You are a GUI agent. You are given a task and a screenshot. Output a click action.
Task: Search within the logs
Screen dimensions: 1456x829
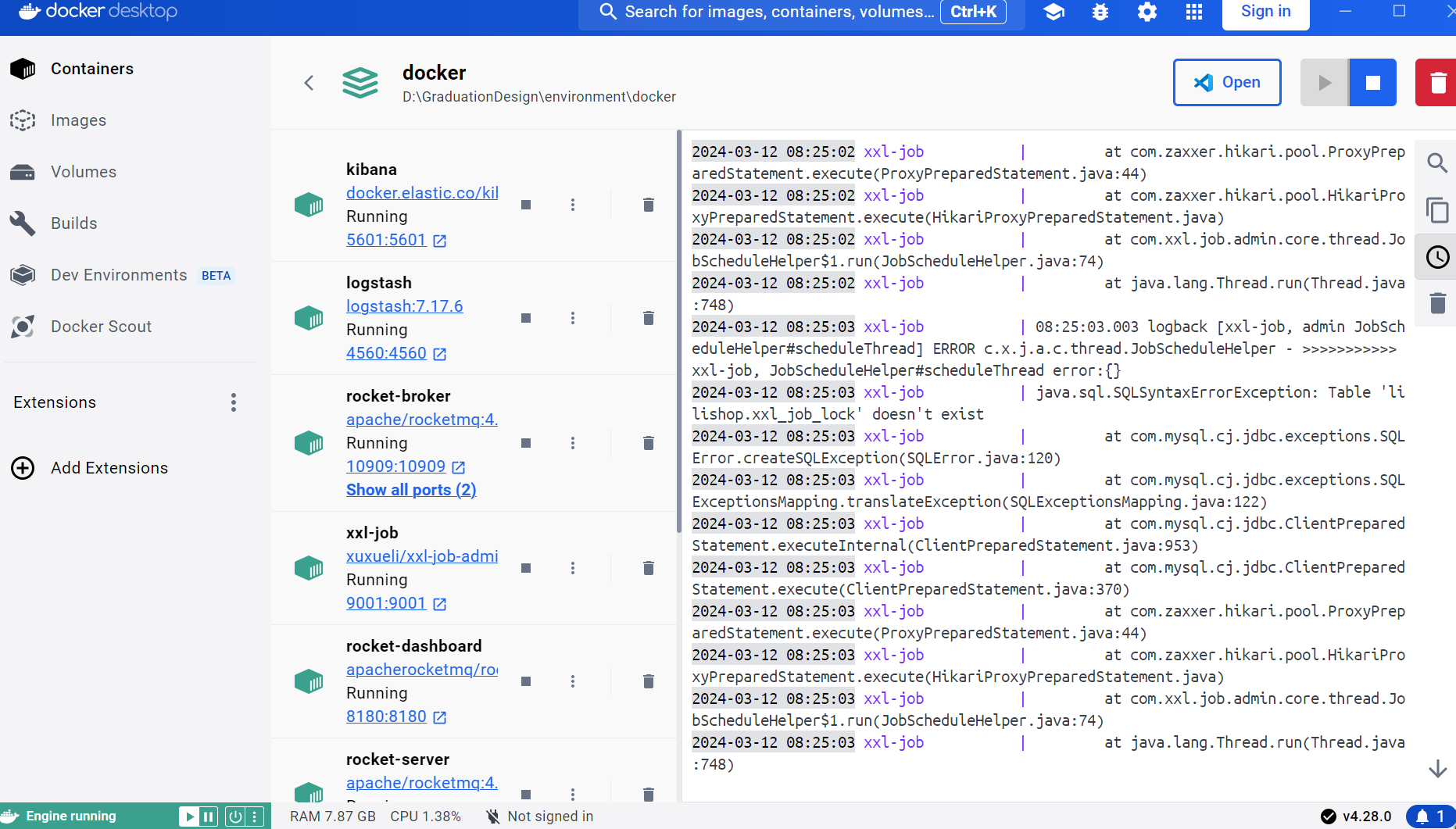click(1437, 163)
